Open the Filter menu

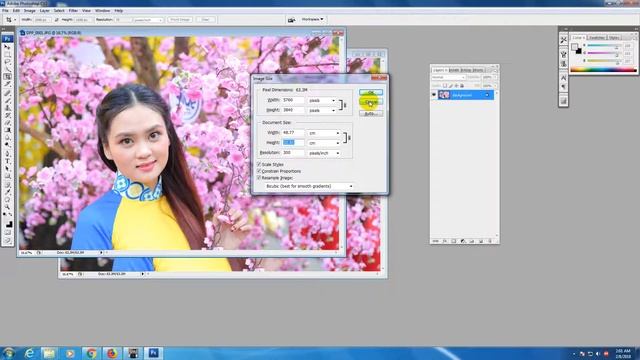click(x=73, y=11)
